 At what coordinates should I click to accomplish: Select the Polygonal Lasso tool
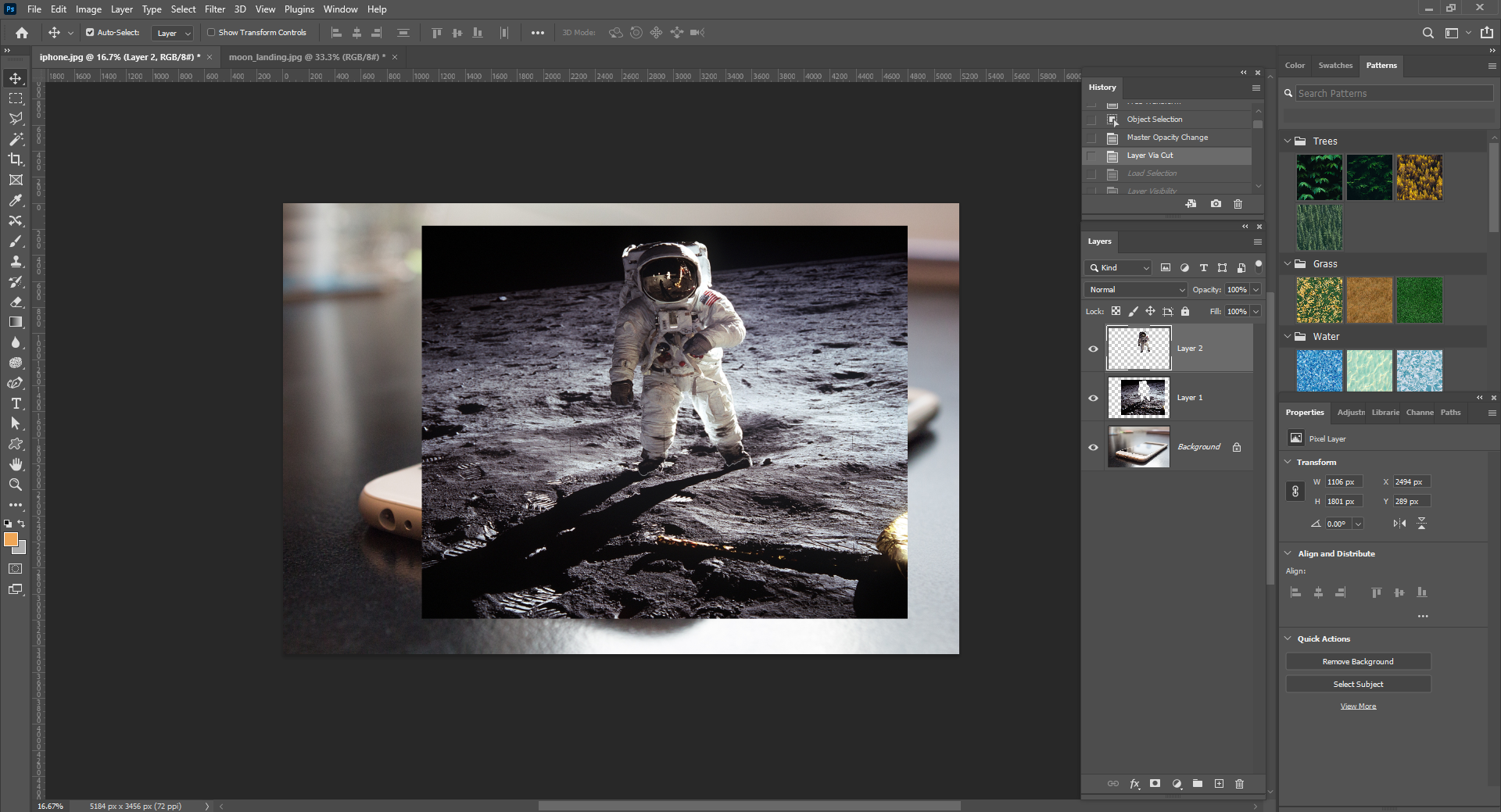click(x=16, y=119)
